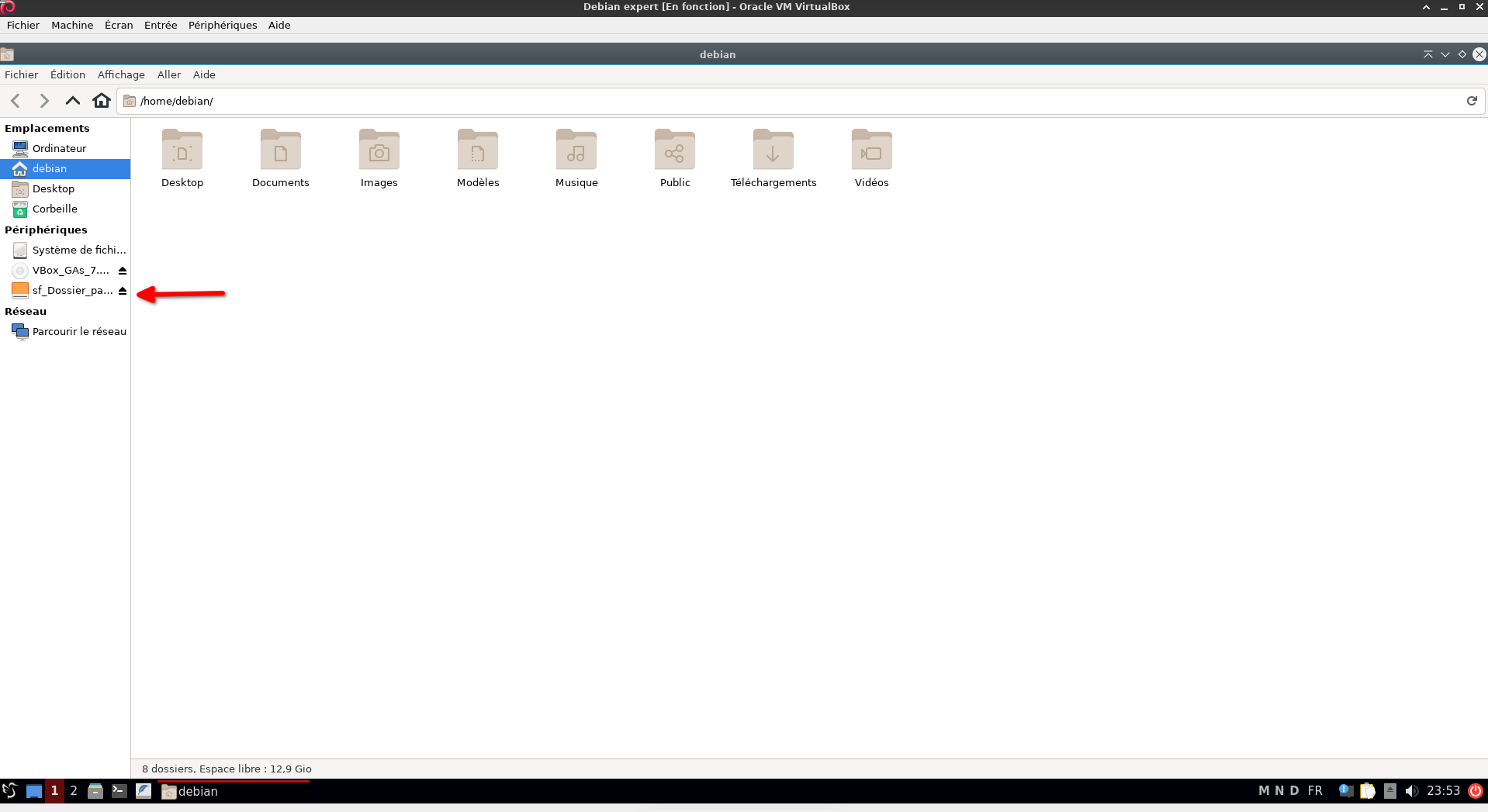Open the removable media tray icon

tap(1390, 791)
